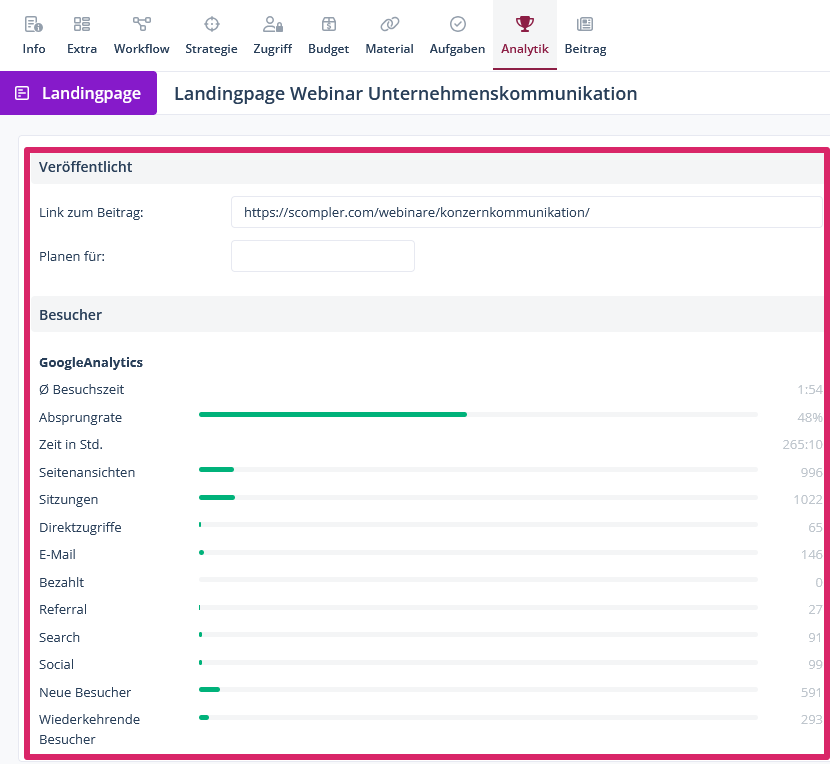
Task: Click the Neue Besucher progress bar
Action: [478, 689]
